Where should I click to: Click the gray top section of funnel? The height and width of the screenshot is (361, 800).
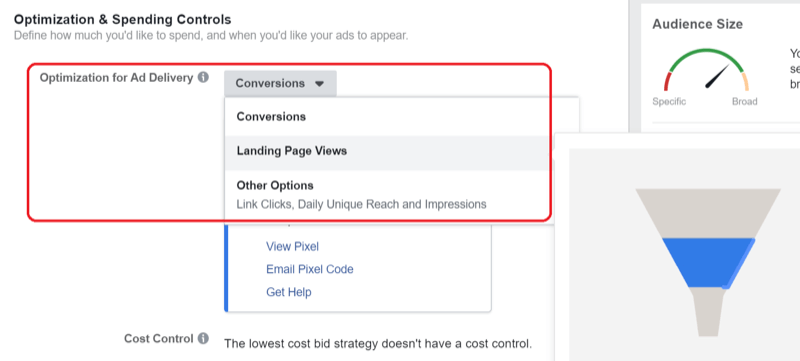point(708,213)
